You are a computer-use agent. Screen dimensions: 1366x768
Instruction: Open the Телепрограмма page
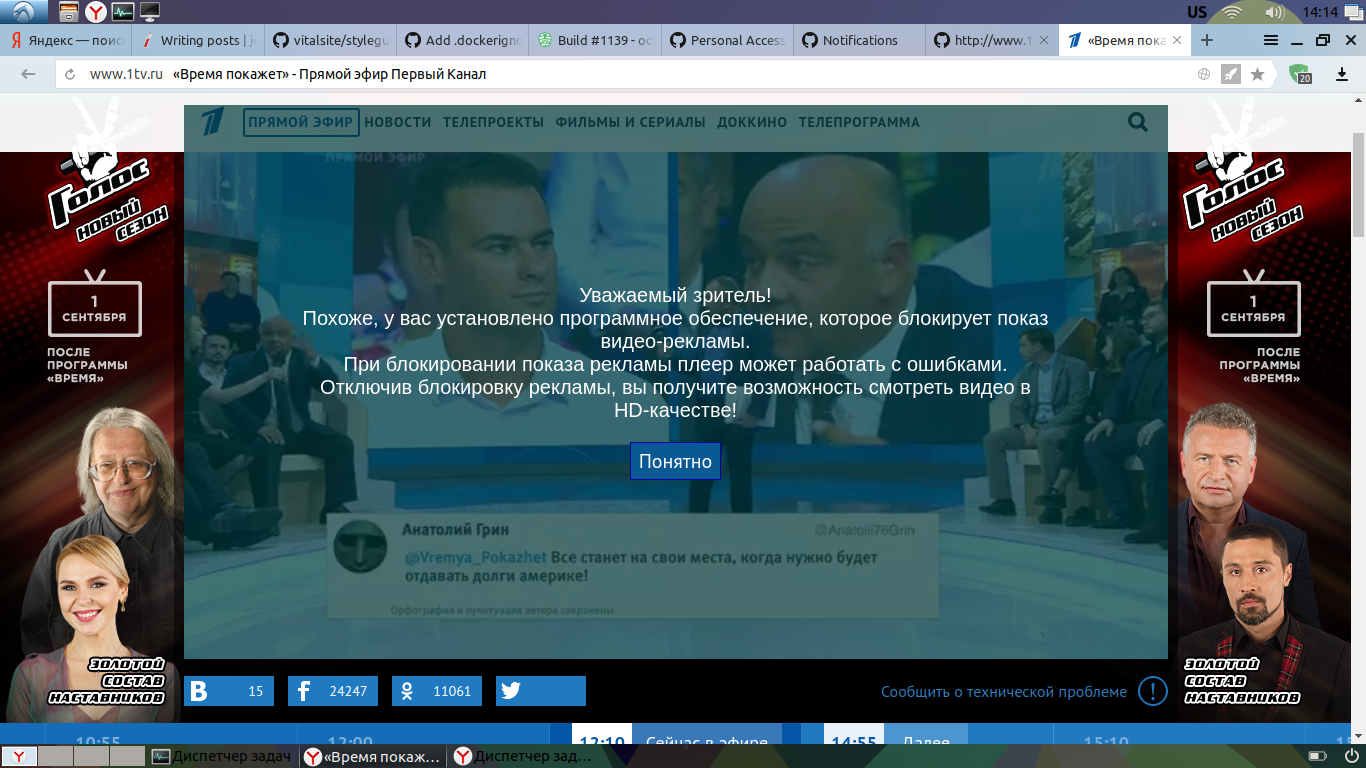(859, 122)
